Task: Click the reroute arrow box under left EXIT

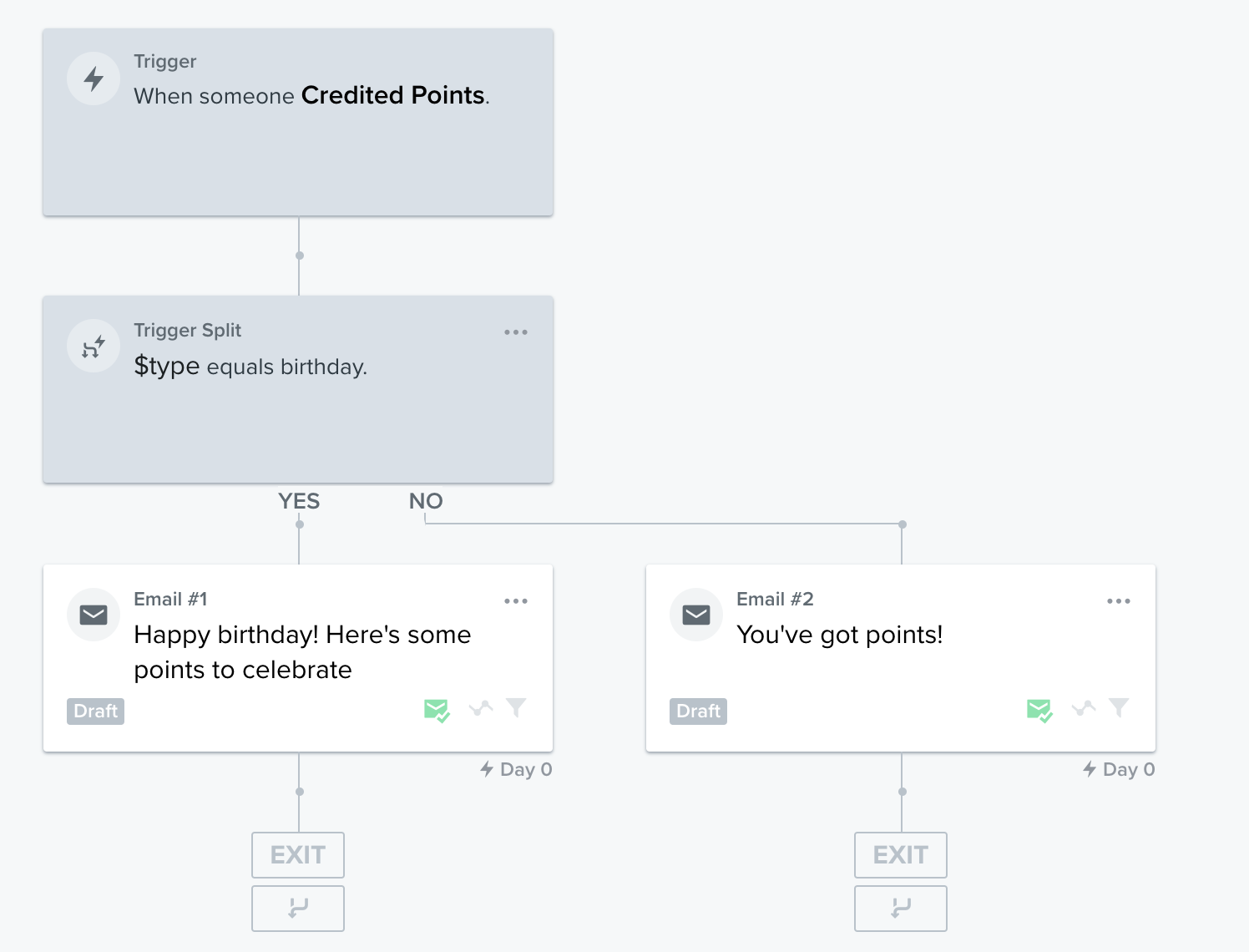Action: (x=298, y=909)
